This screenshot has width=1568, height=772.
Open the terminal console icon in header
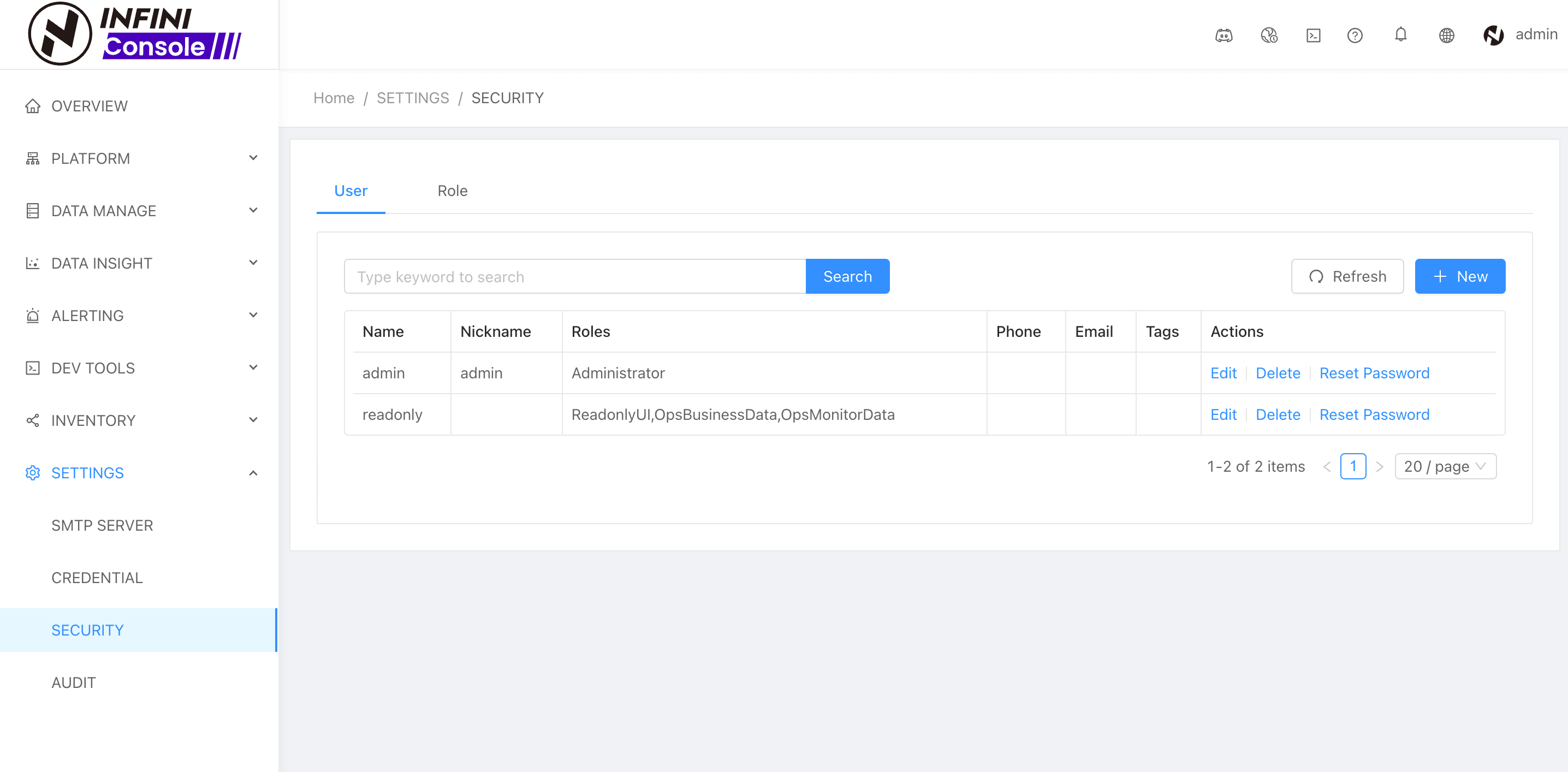click(1313, 35)
